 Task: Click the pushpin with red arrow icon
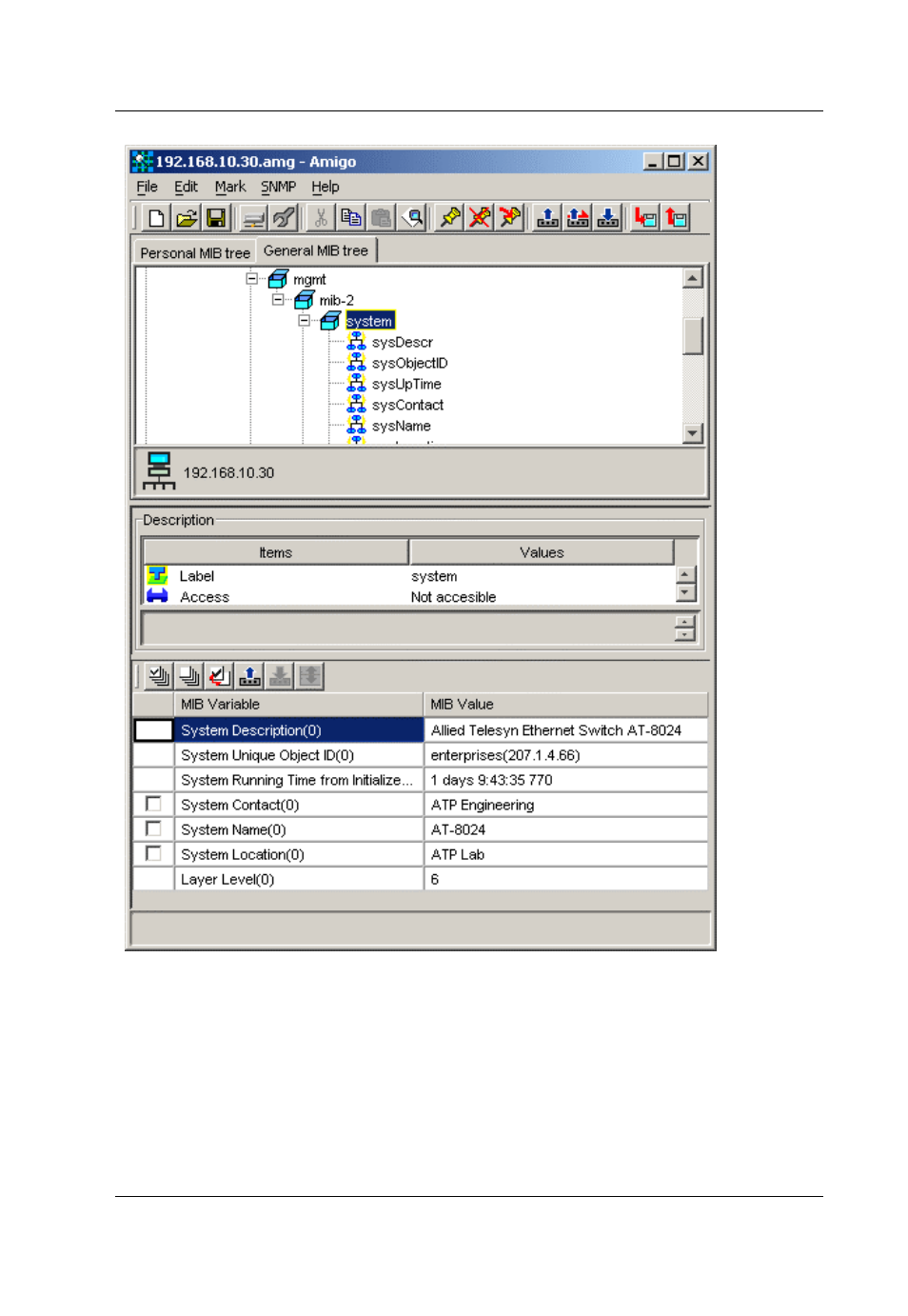click(510, 218)
